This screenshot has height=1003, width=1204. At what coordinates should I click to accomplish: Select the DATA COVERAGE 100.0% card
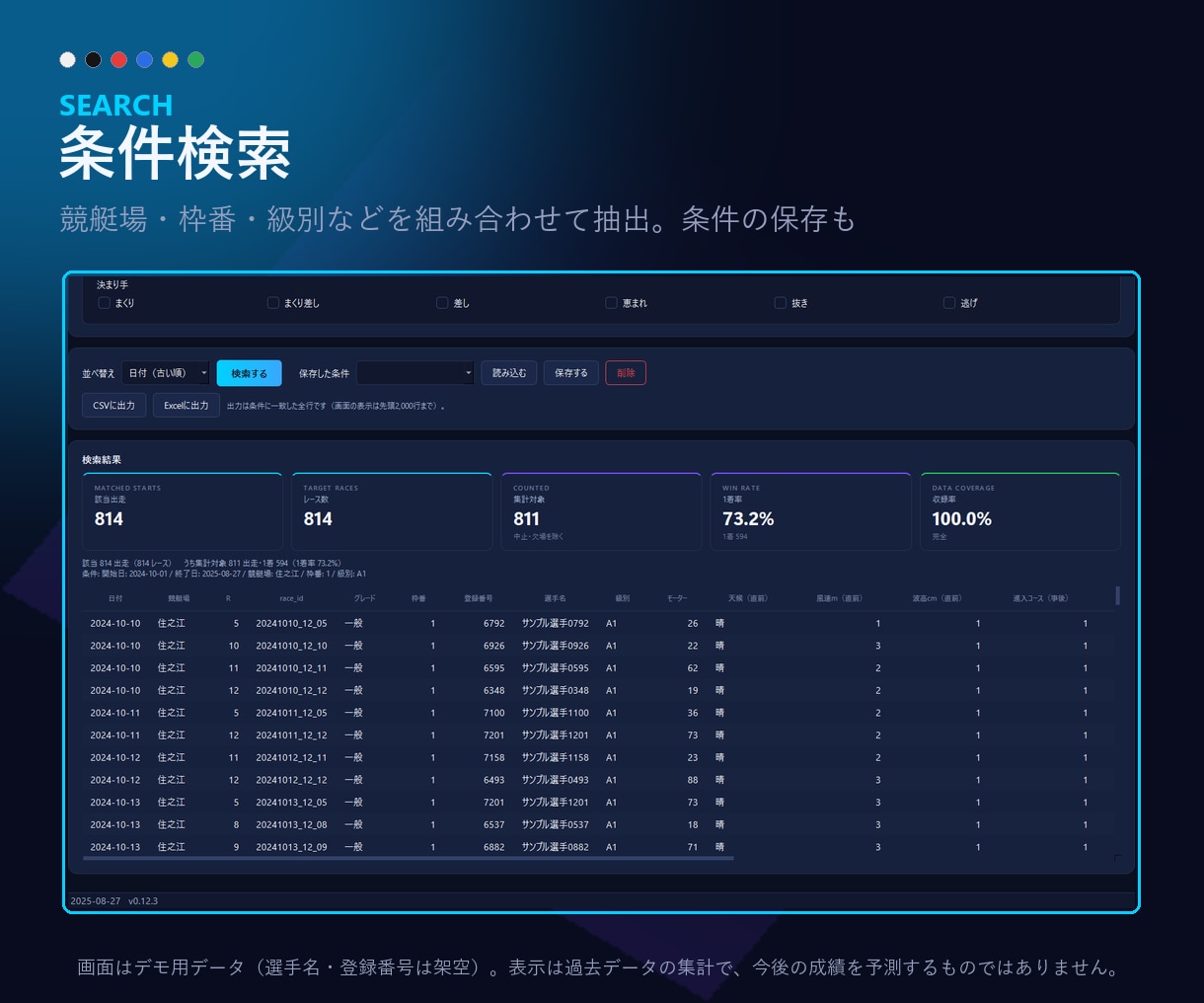(1019, 511)
